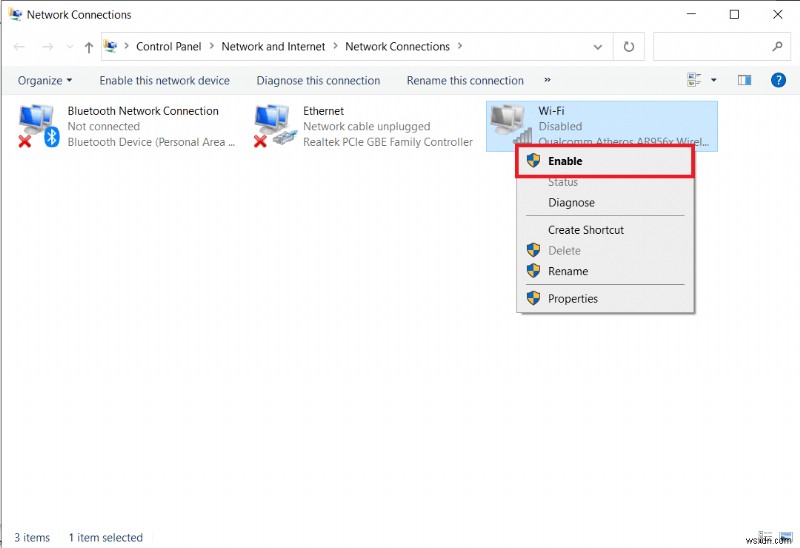Choose Create Shortcut in context menu
Image resolution: width=800 pixels, height=548 pixels.
[605, 230]
